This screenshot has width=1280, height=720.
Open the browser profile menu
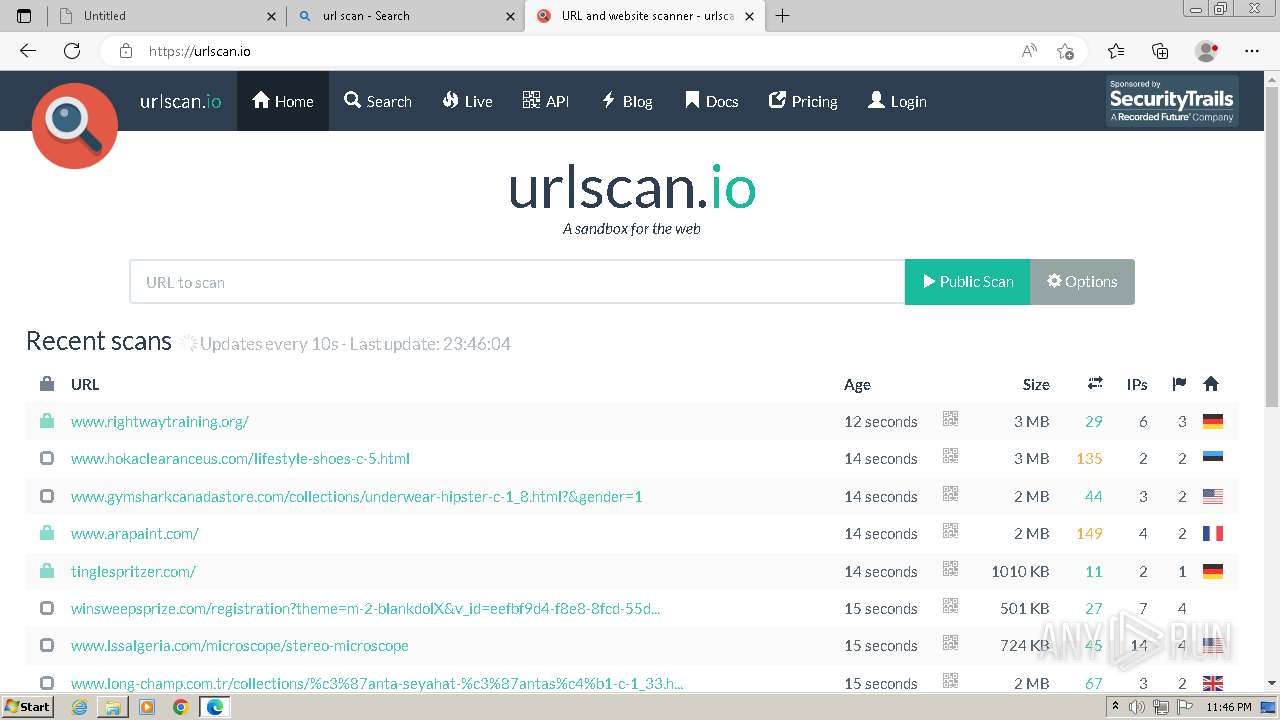1207,51
